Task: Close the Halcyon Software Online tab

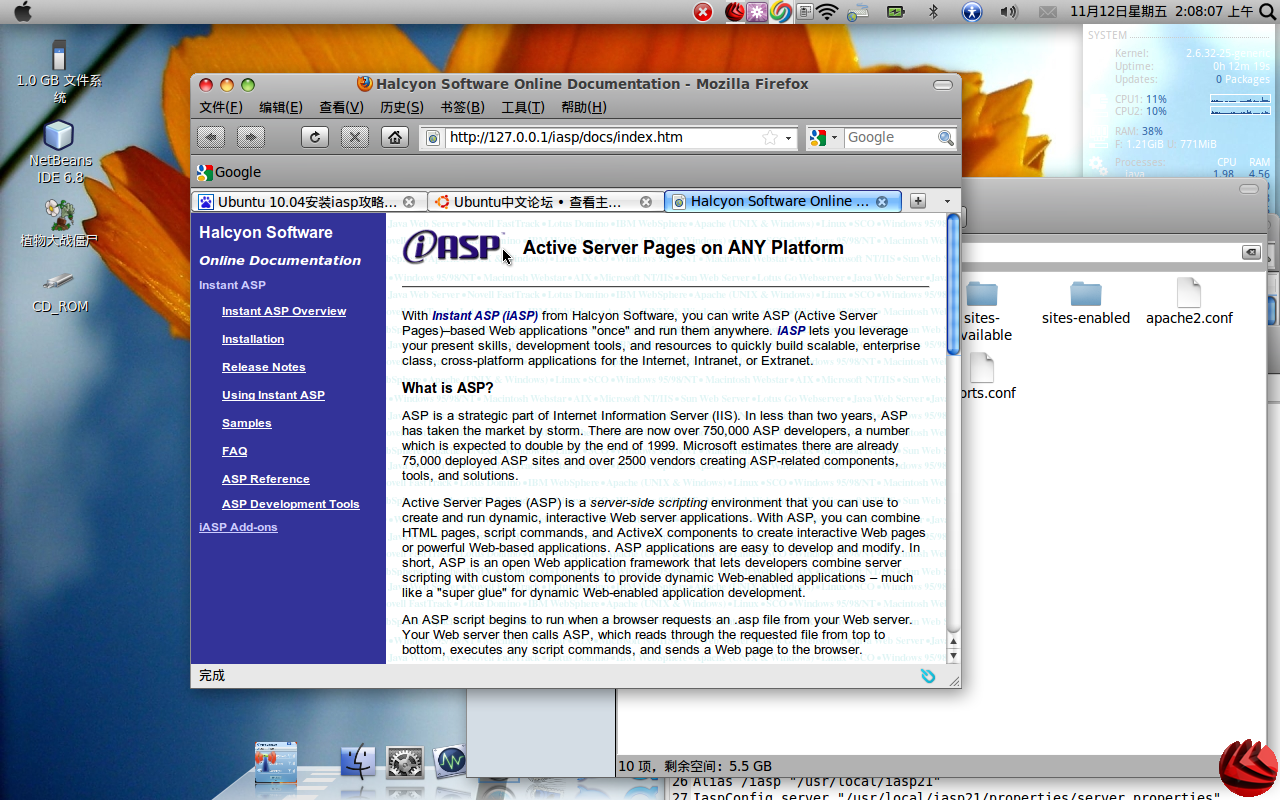Action: 882,202
